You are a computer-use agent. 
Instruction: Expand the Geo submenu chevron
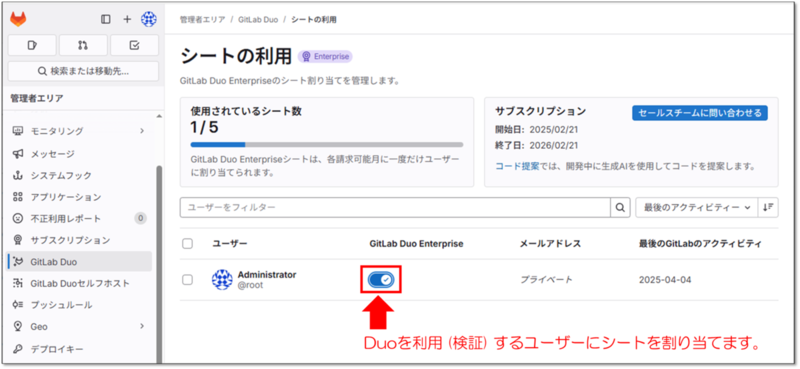142,326
